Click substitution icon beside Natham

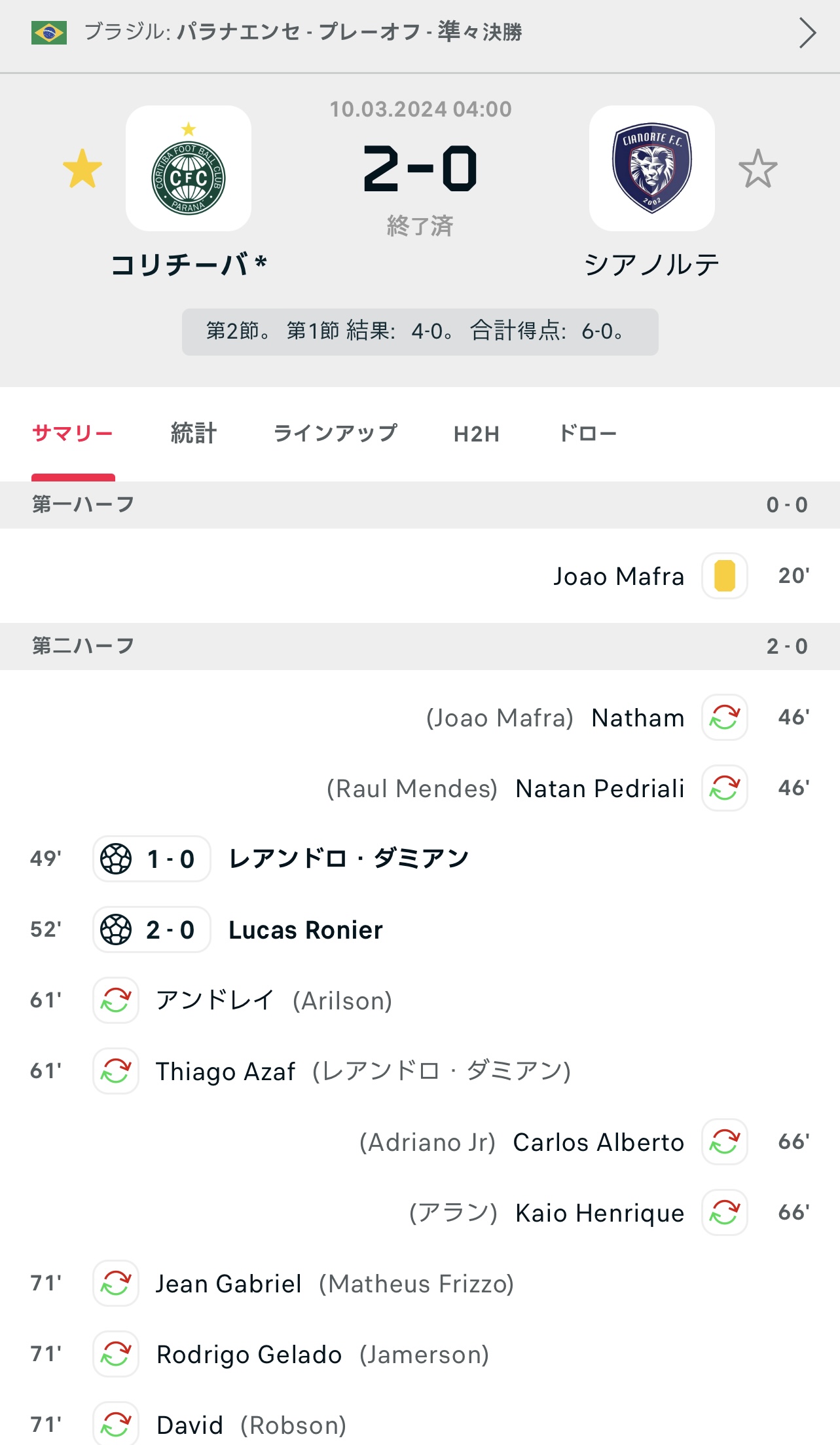pyautogui.click(x=725, y=717)
